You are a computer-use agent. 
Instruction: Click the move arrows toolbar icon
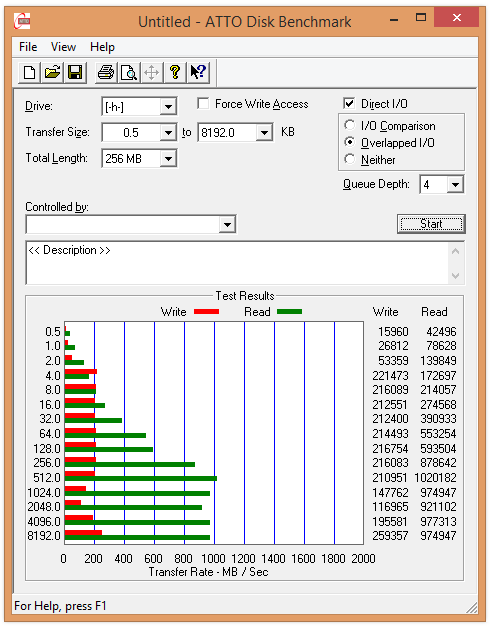point(151,72)
